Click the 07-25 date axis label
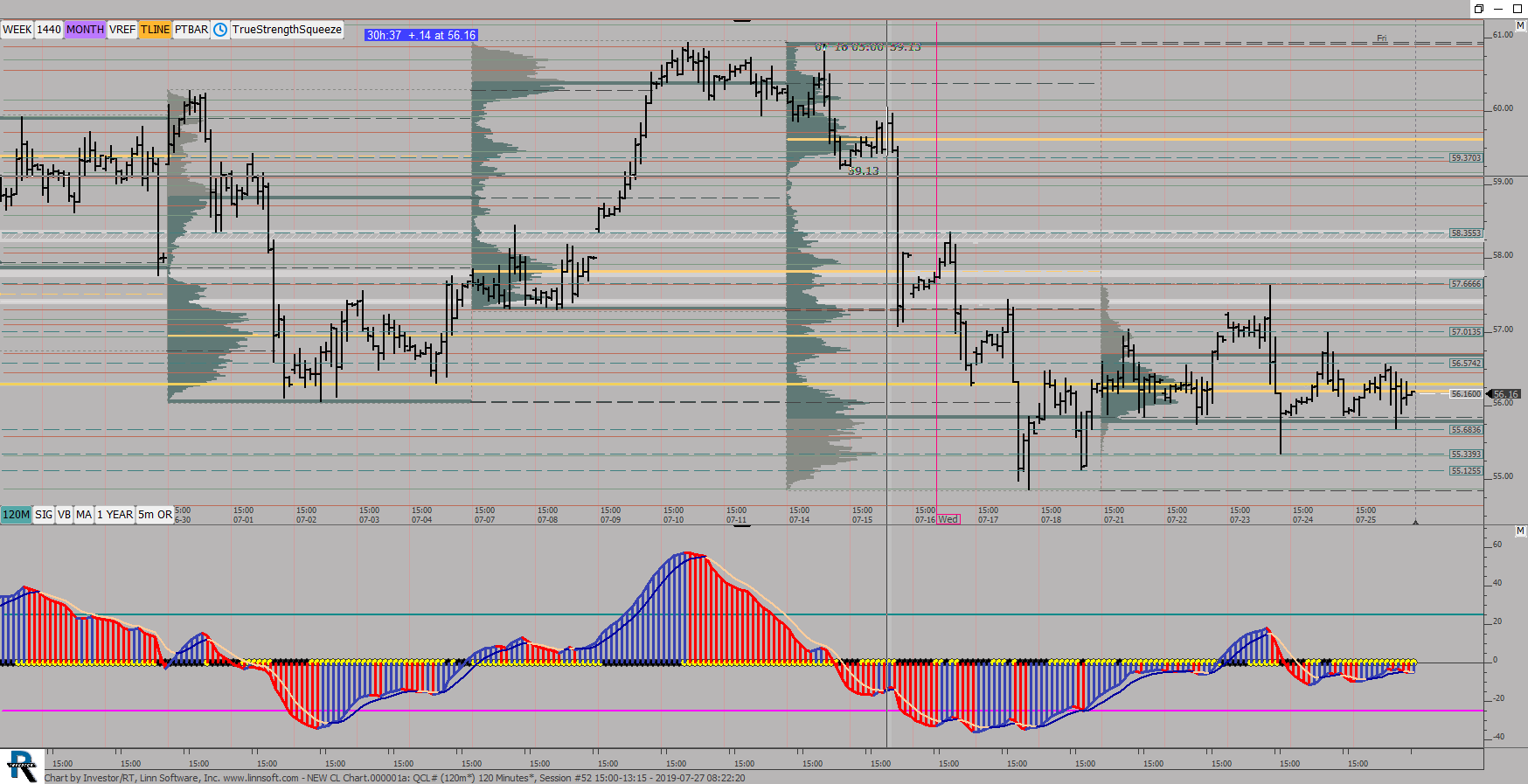1528x784 pixels. tap(1365, 520)
